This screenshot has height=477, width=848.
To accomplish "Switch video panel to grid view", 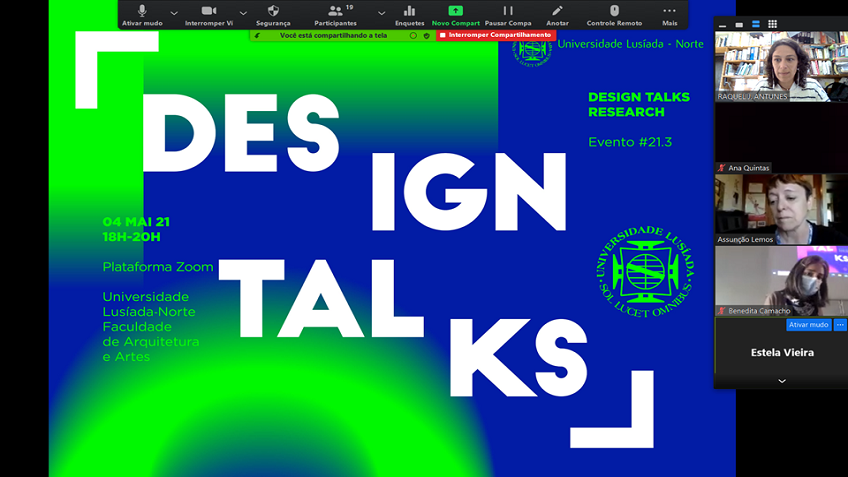I will coord(772,24).
